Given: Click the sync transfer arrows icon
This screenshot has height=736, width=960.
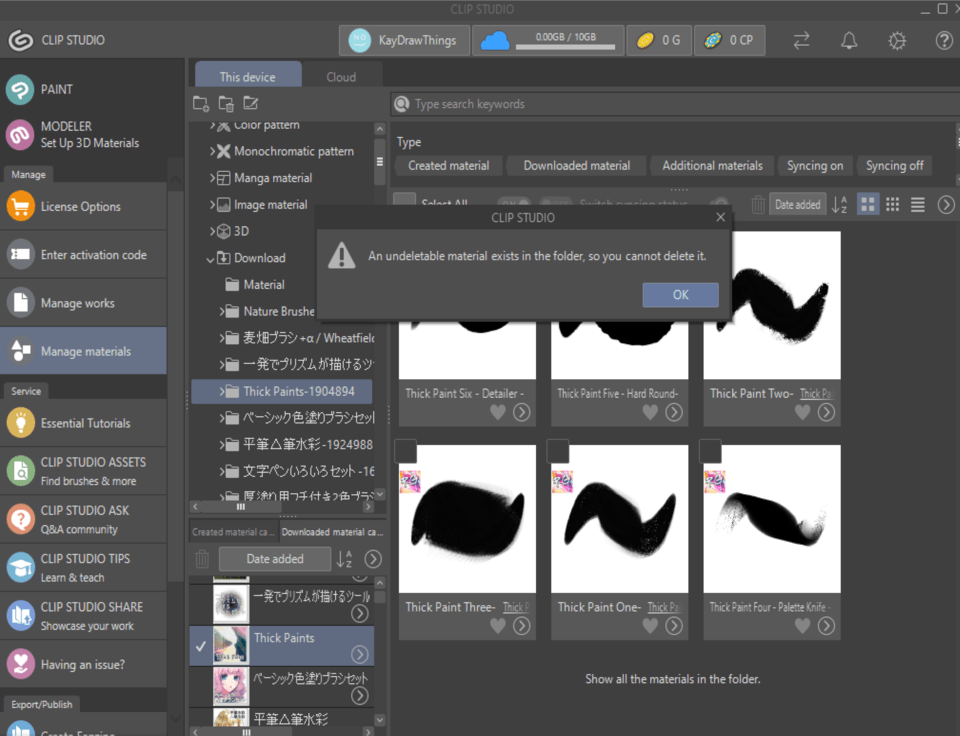Looking at the screenshot, I should click(x=801, y=40).
